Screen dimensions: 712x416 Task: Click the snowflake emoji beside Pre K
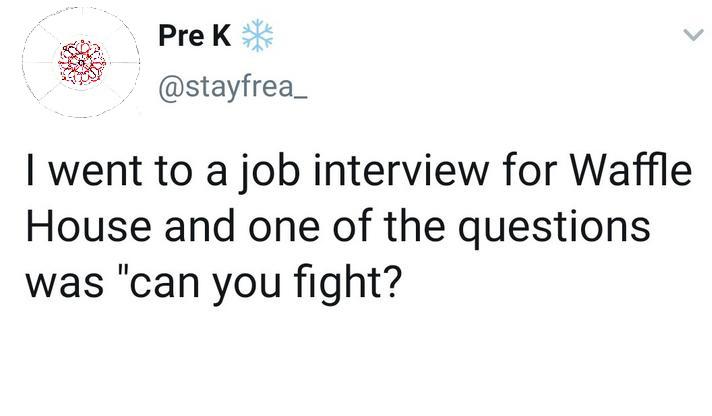pyautogui.click(x=258, y=37)
